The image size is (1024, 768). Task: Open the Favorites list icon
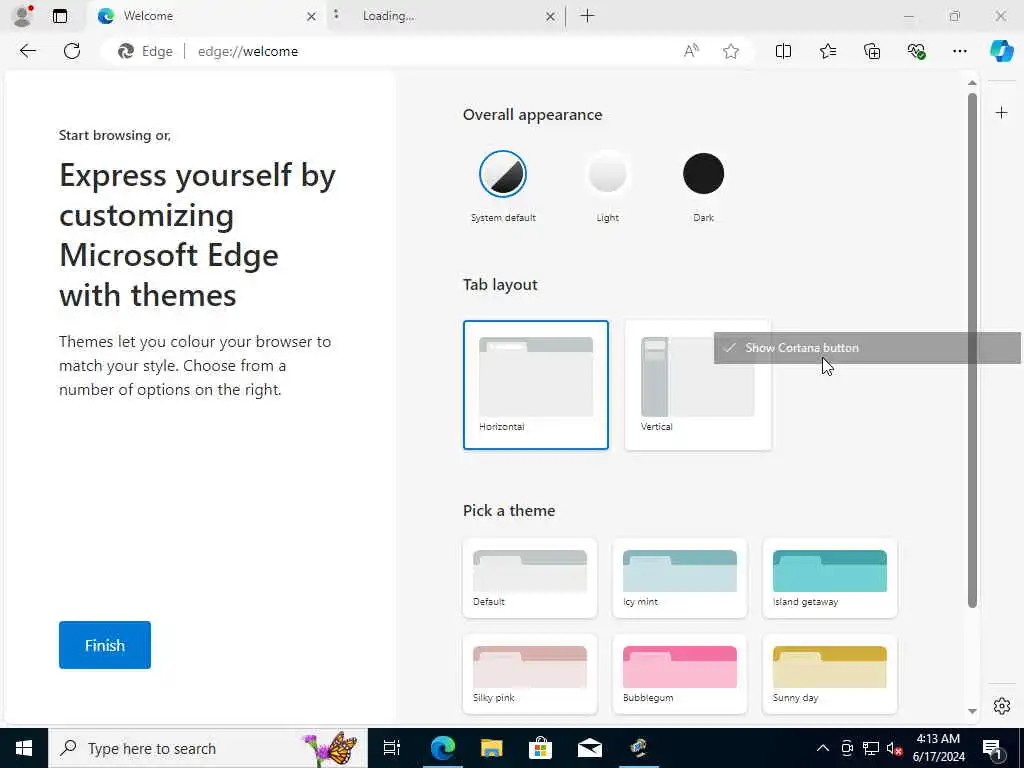click(827, 51)
